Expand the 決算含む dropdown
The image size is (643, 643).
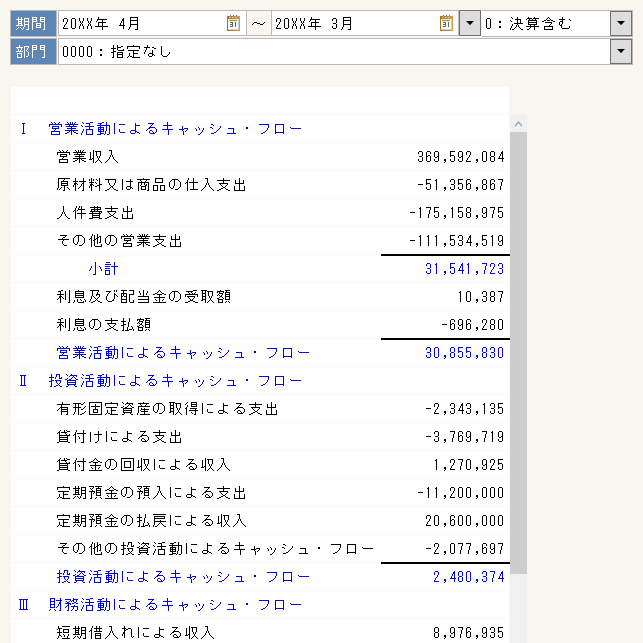click(x=621, y=23)
